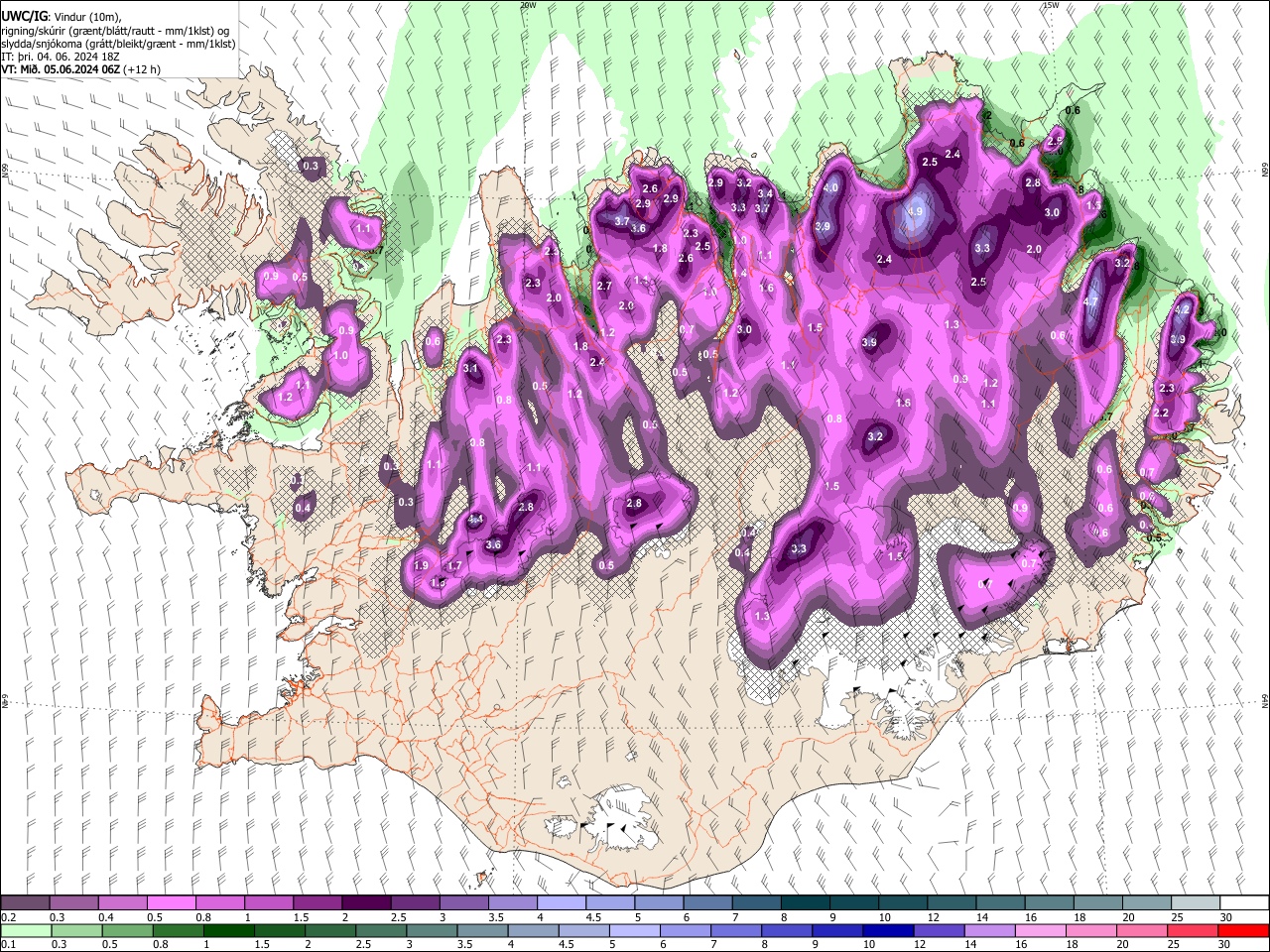
Task: Pick the dark teal 8 swatch in upper legend
Action: pyautogui.click(x=805, y=903)
